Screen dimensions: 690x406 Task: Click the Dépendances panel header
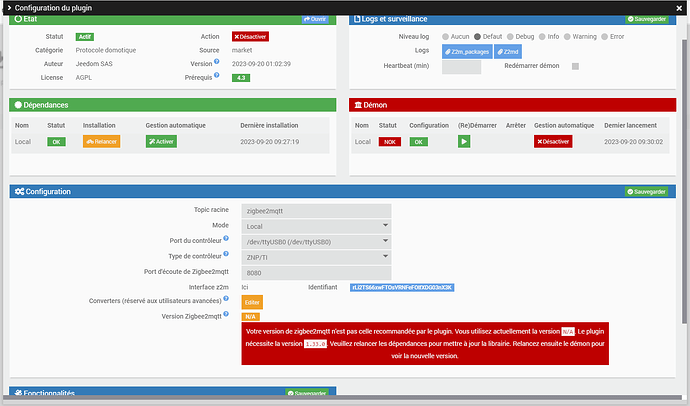172,105
